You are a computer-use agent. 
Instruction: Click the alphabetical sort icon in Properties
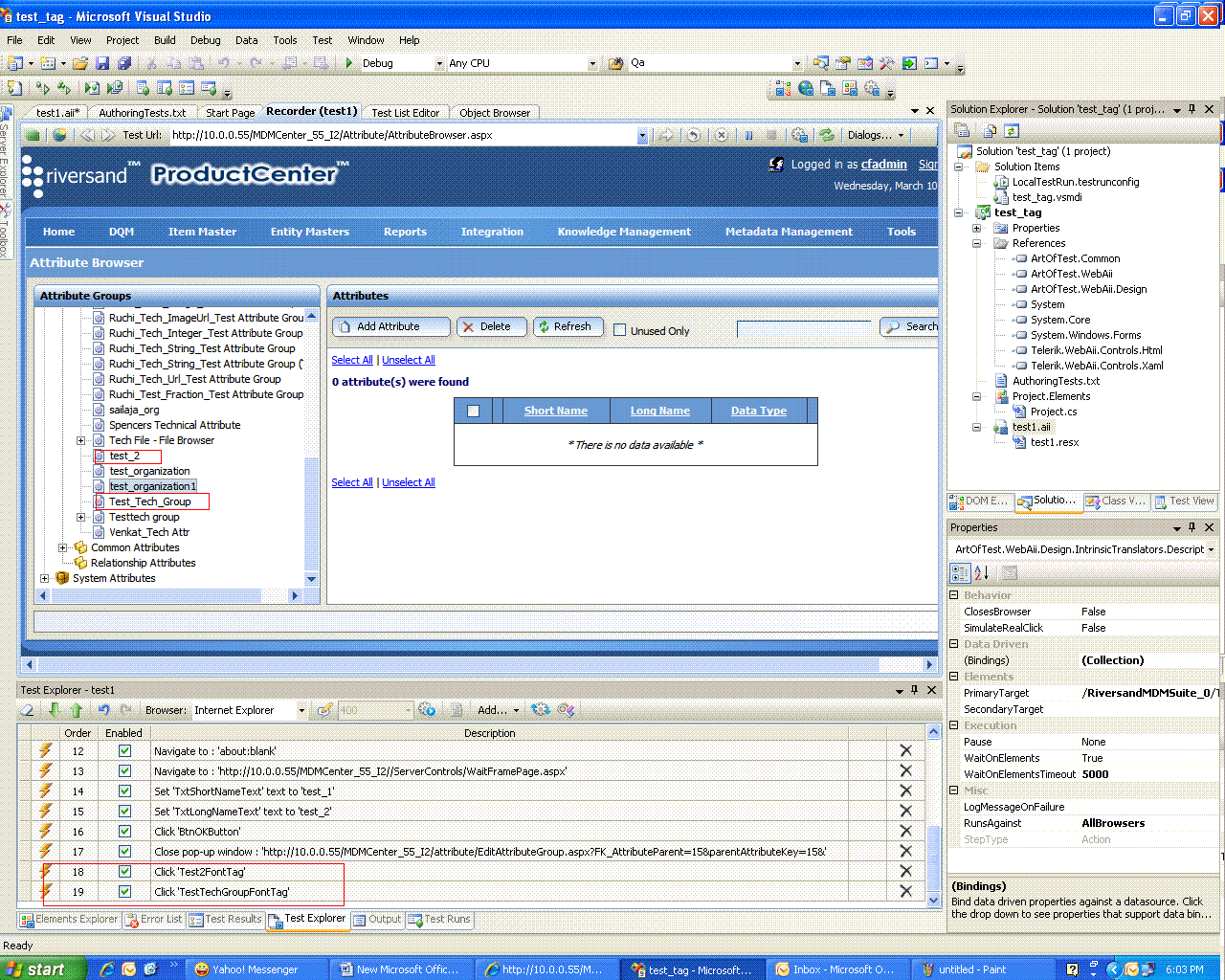982,573
